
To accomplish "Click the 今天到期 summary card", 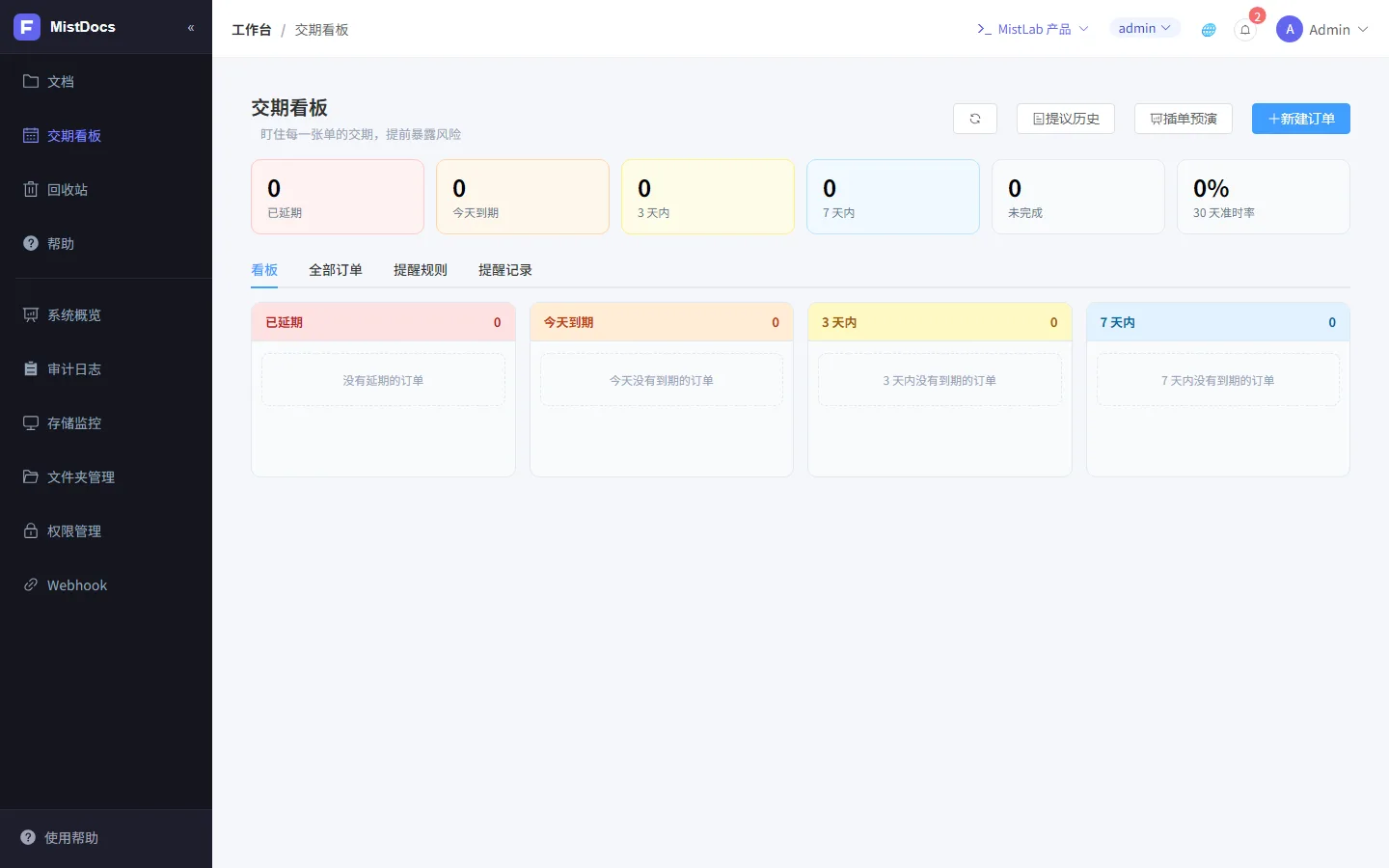I will (x=523, y=197).
